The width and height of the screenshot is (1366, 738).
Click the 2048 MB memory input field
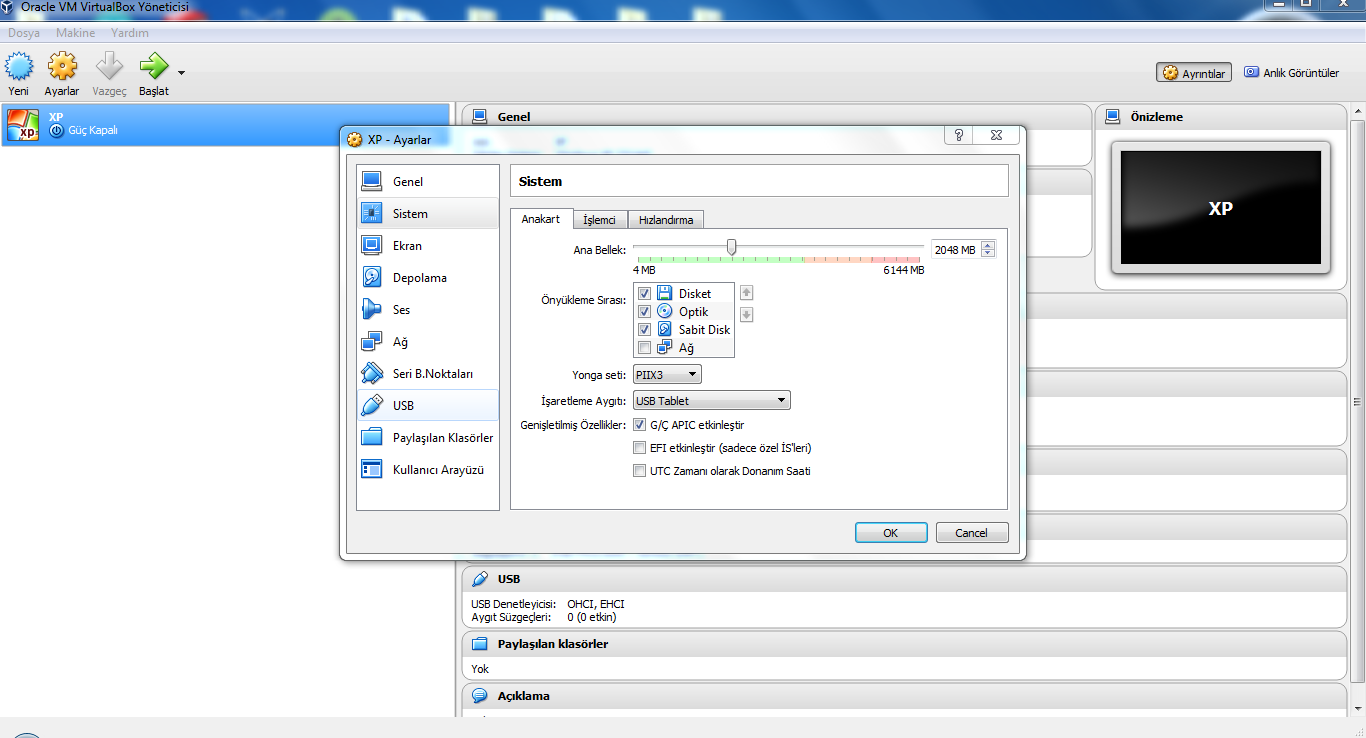(955, 250)
